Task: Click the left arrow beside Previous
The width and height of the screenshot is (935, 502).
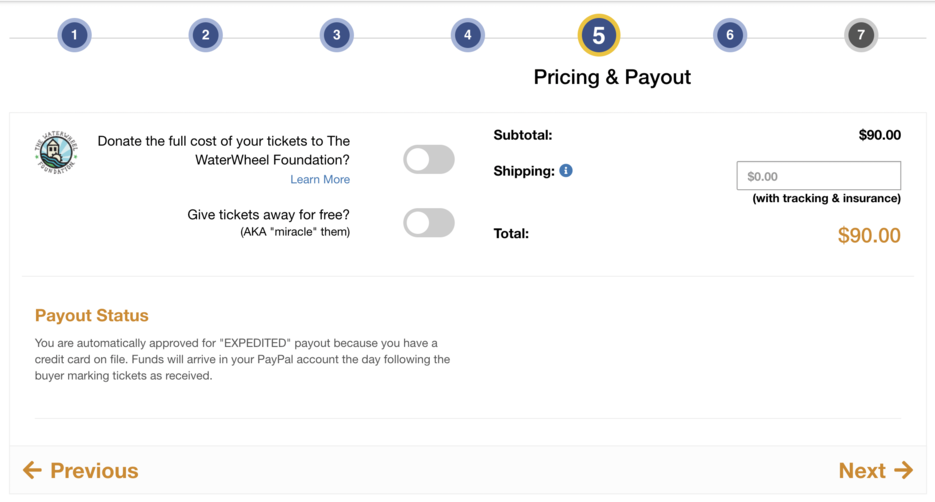Action: 32,470
